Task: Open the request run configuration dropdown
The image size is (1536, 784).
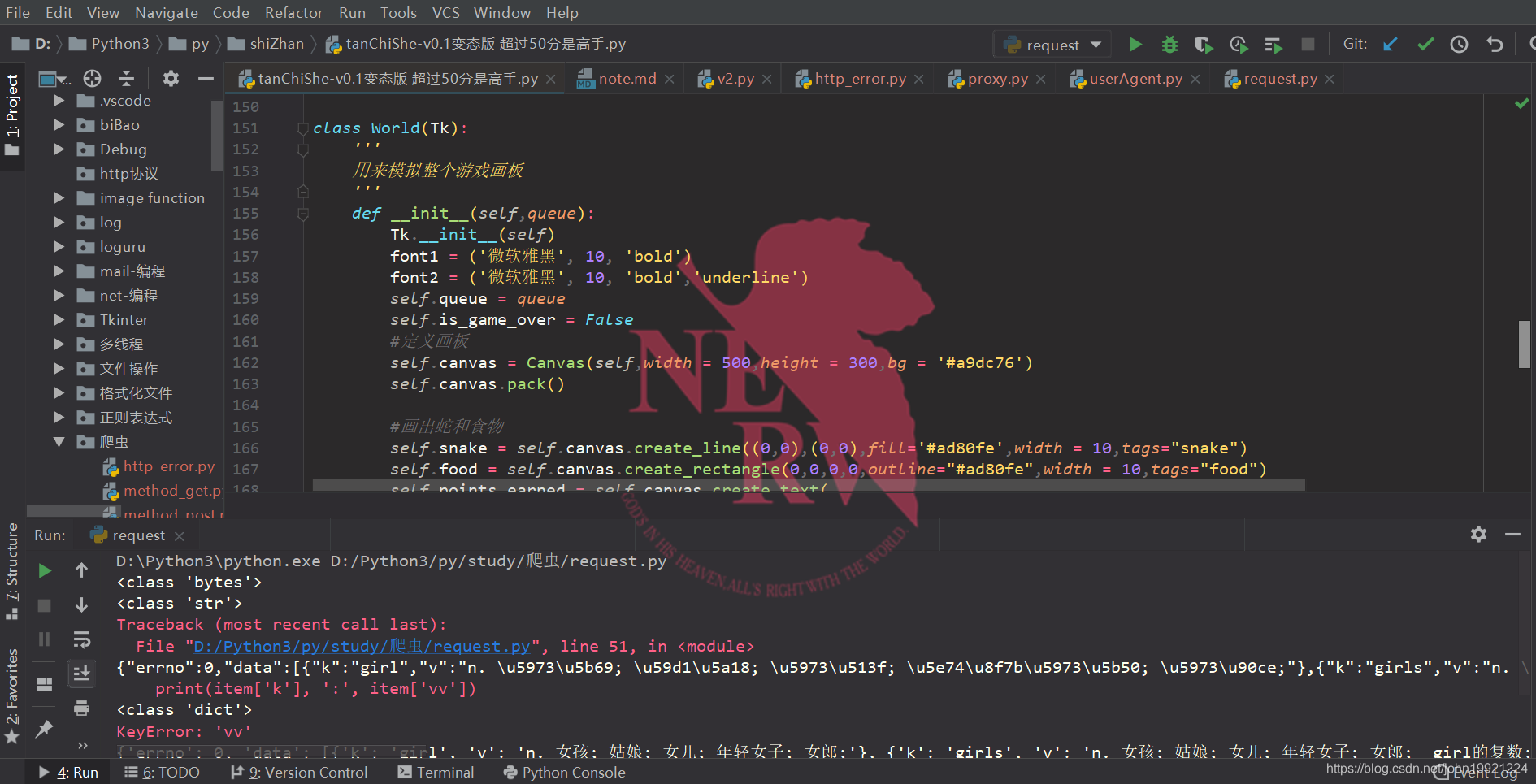Action: [x=1052, y=45]
